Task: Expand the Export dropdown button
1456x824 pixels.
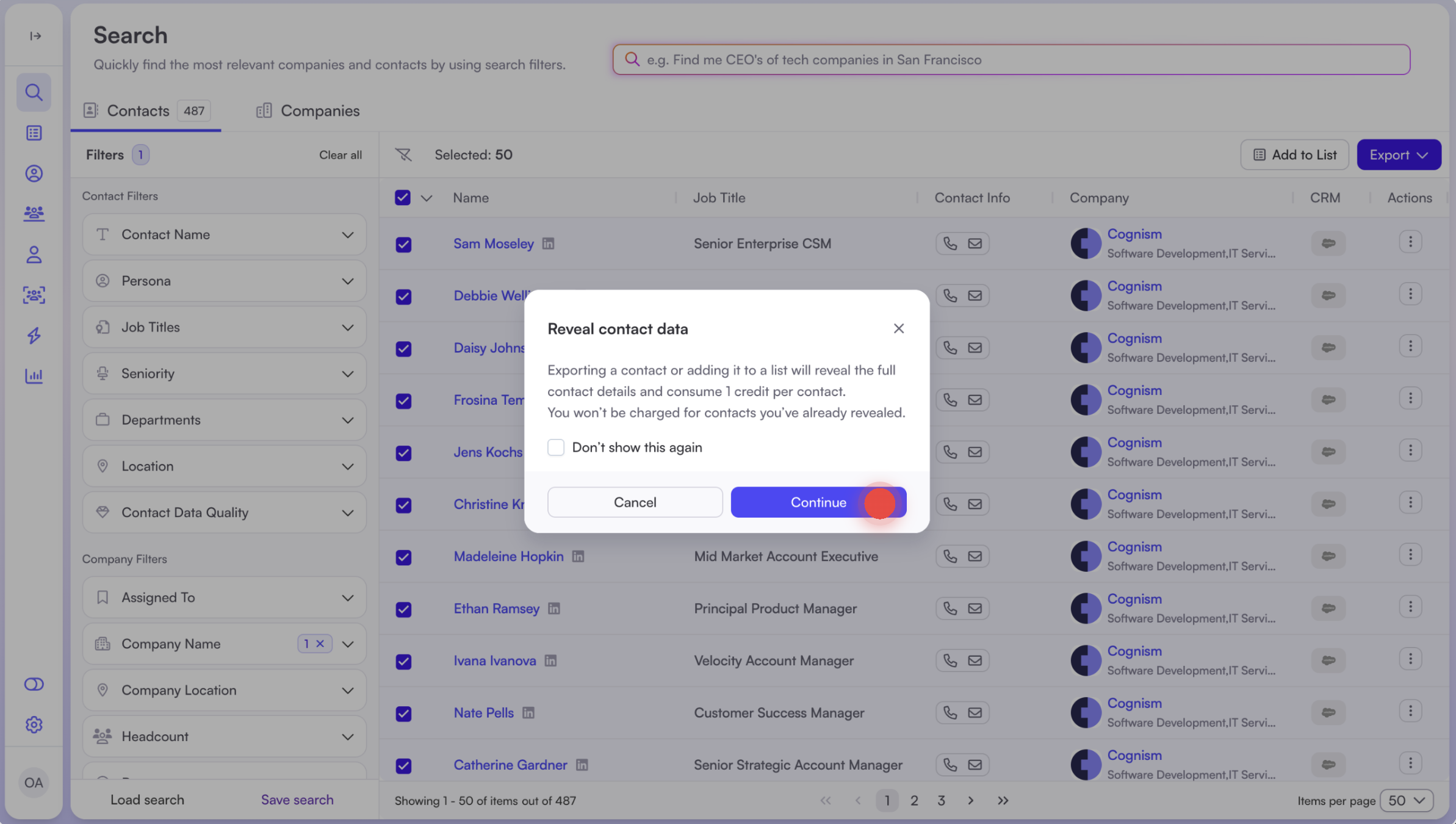Action: pyautogui.click(x=1398, y=155)
